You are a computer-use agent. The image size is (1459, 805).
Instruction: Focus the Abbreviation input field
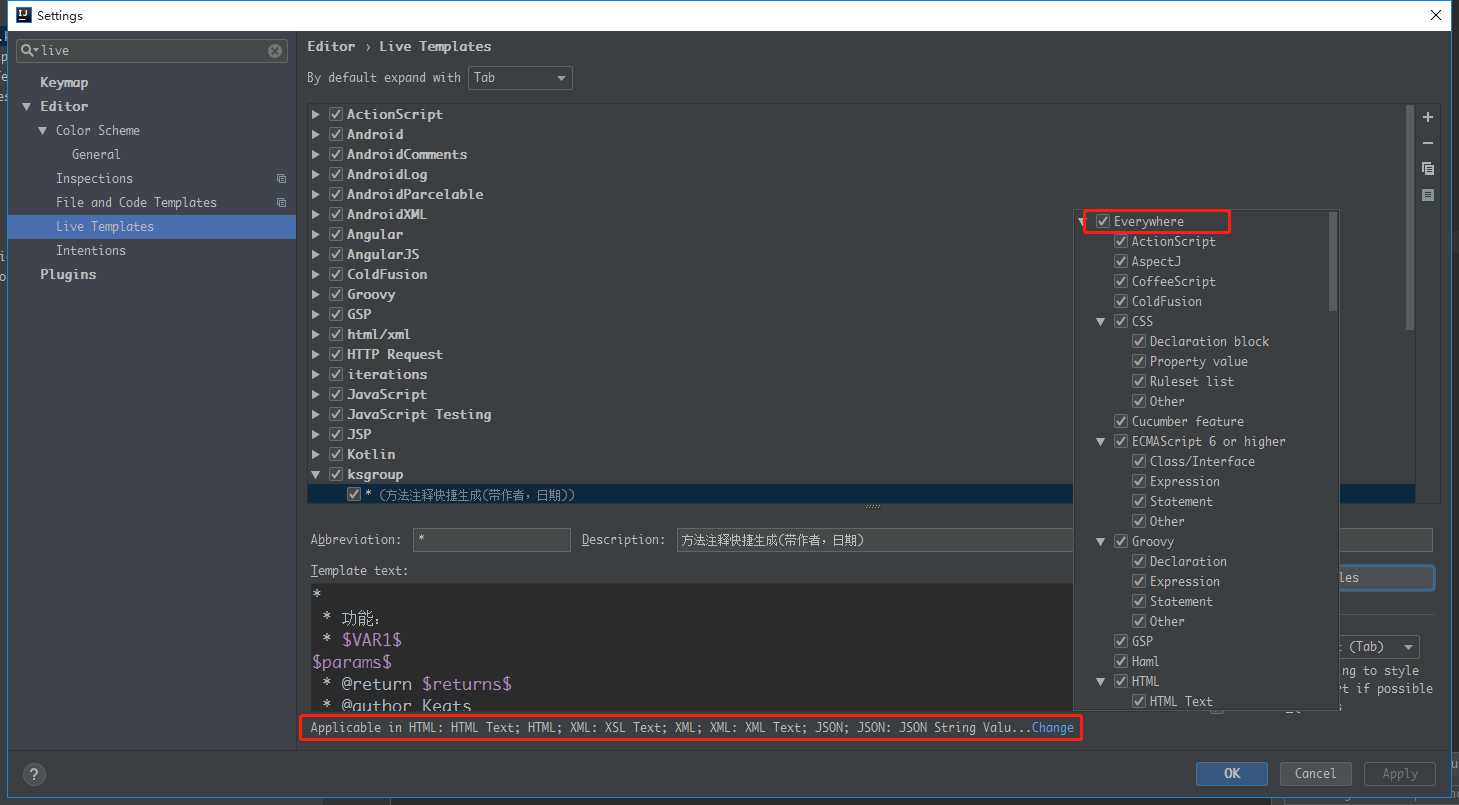pyautogui.click(x=490, y=540)
